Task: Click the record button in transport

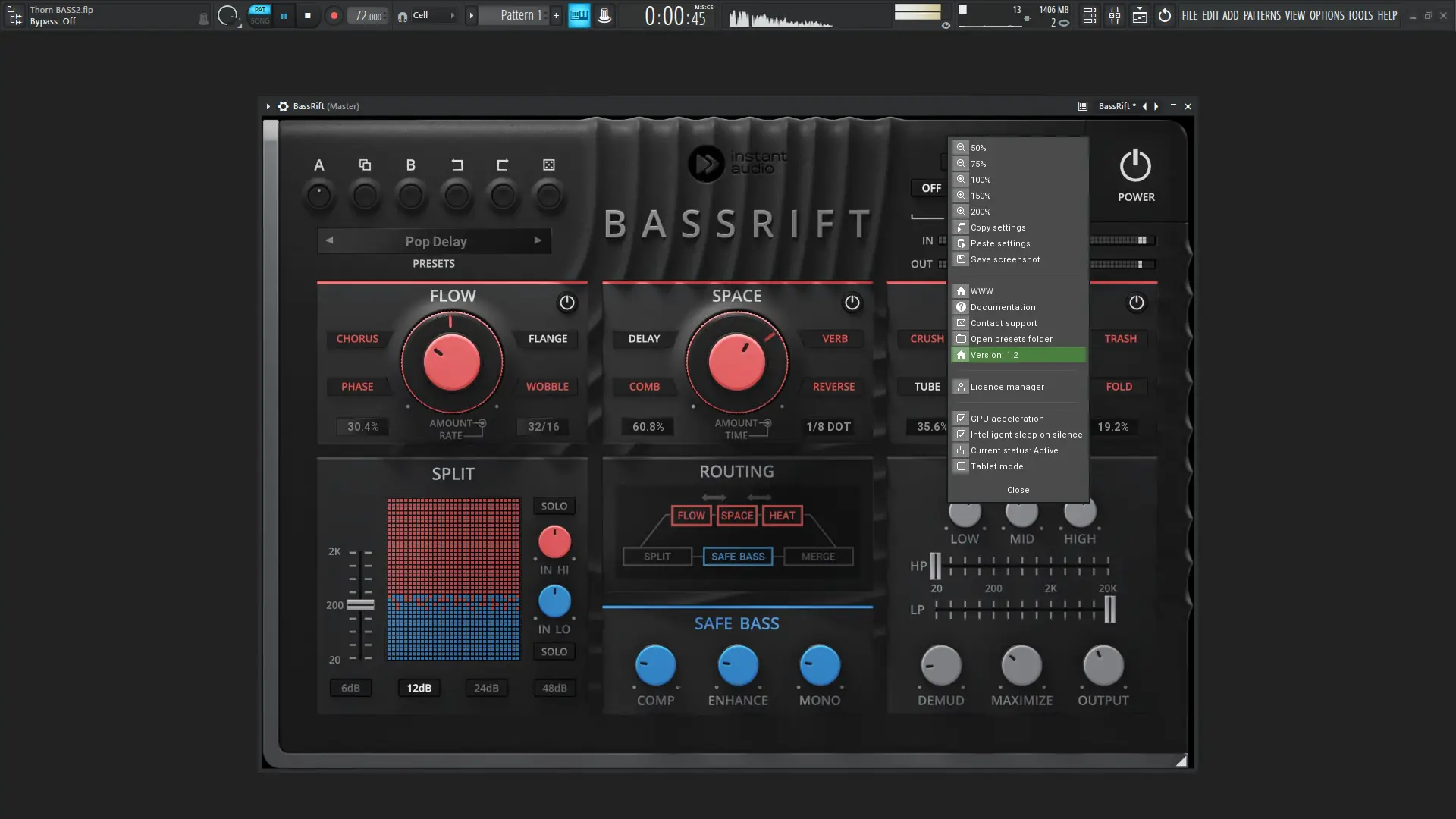Action: point(334,15)
